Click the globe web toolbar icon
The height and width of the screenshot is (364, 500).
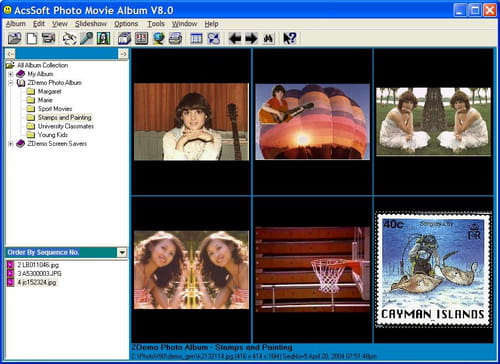pos(158,39)
